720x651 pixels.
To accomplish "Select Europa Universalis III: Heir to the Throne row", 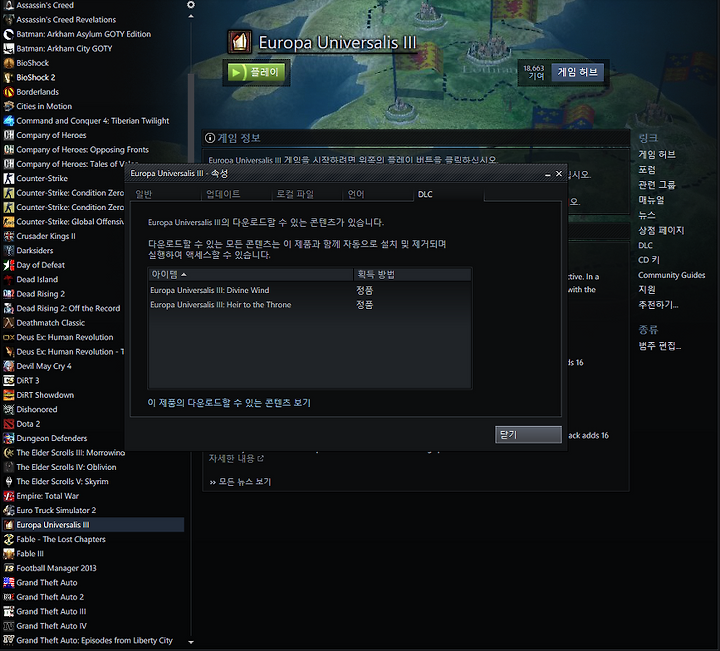I will [309, 305].
